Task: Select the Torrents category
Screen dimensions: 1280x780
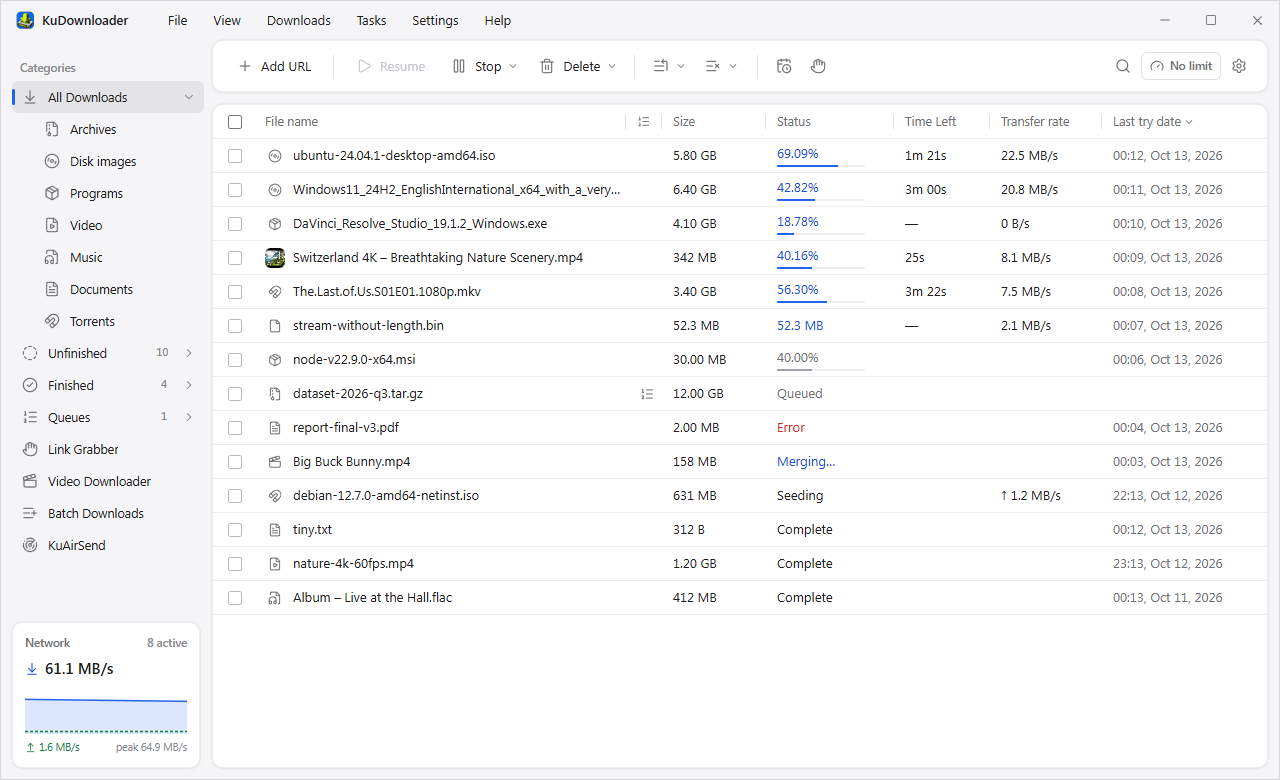Action: 108,322
